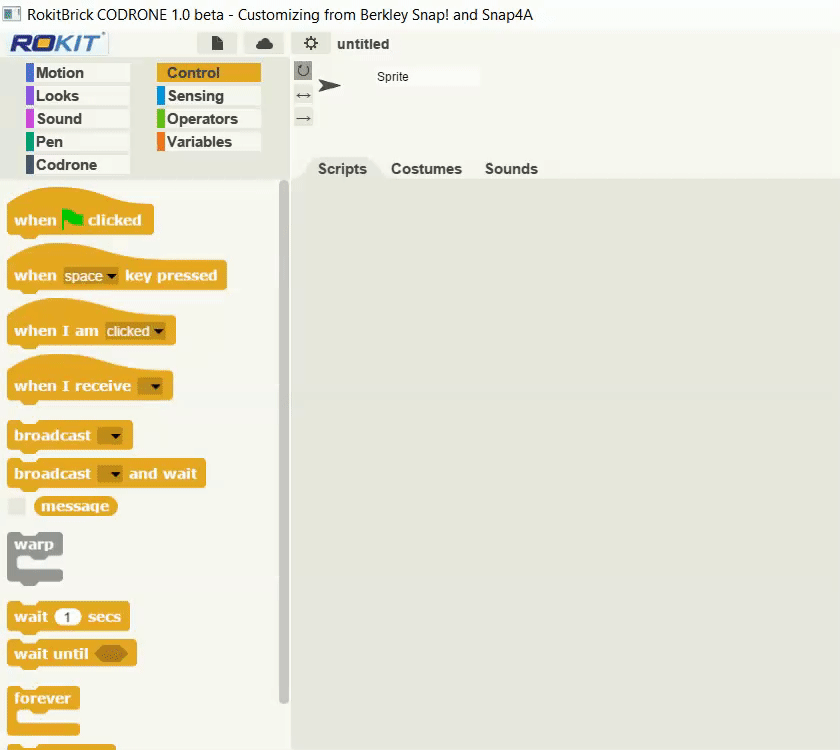This screenshot has width=840, height=750.
Task: Open the 'when I receive' message dropdown
Action: [150, 386]
